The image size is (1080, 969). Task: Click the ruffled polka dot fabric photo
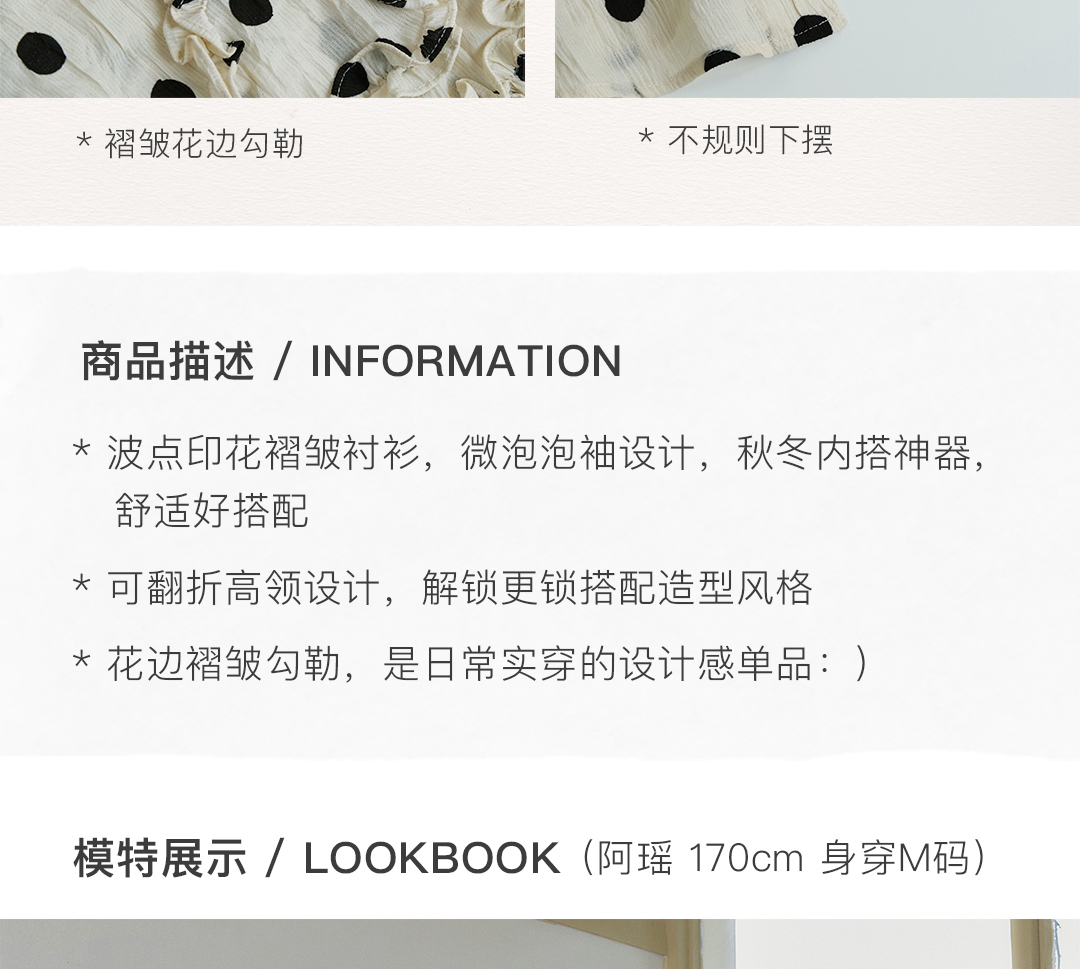click(262, 48)
